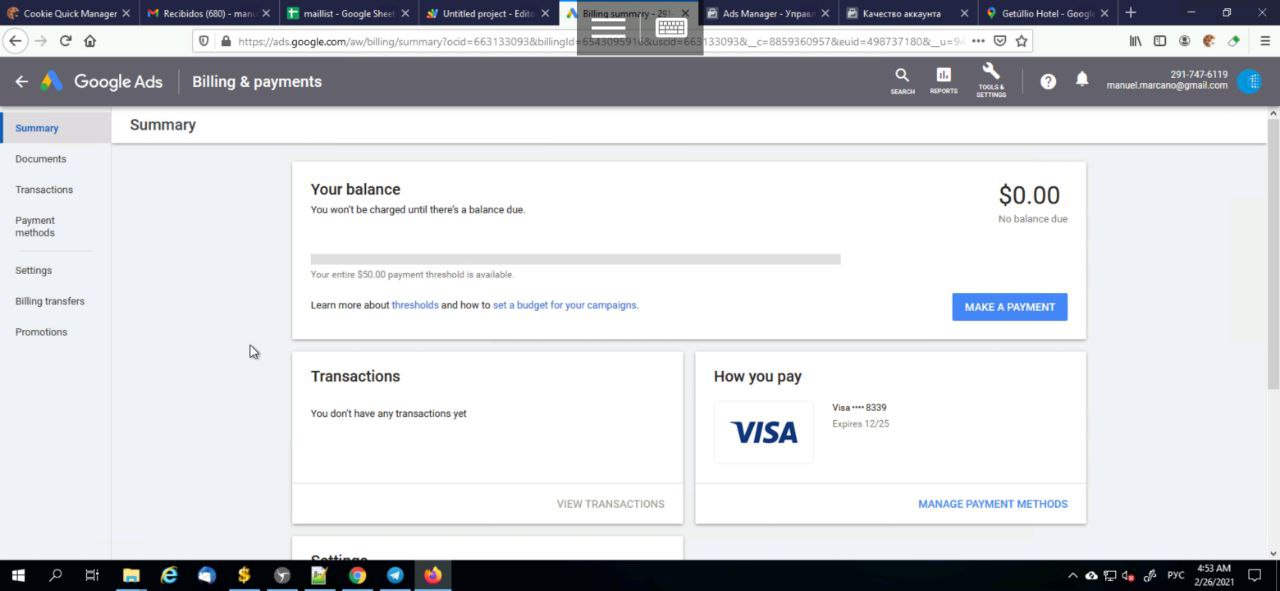Open the Search tool in the header
The height and width of the screenshot is (591, 1280).
pos(902,81)
